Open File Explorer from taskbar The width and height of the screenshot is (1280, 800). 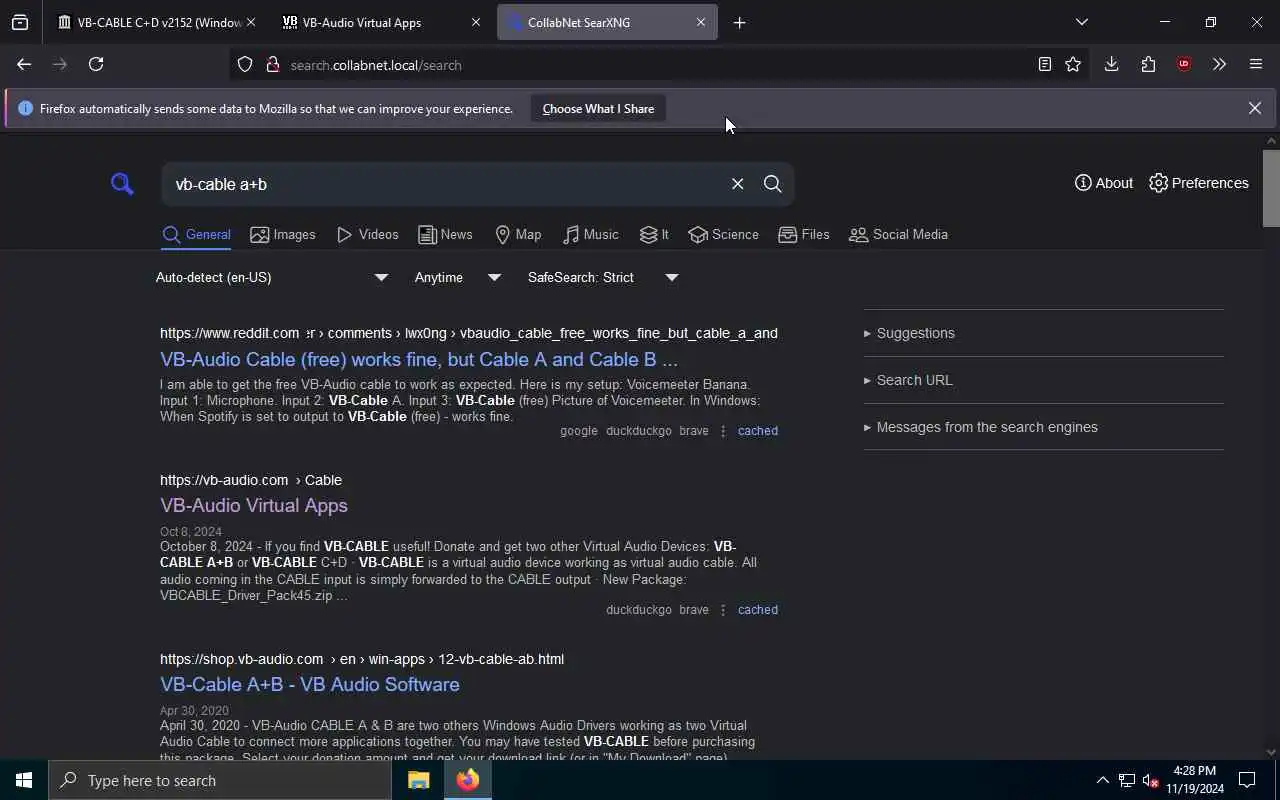[418, 780]
